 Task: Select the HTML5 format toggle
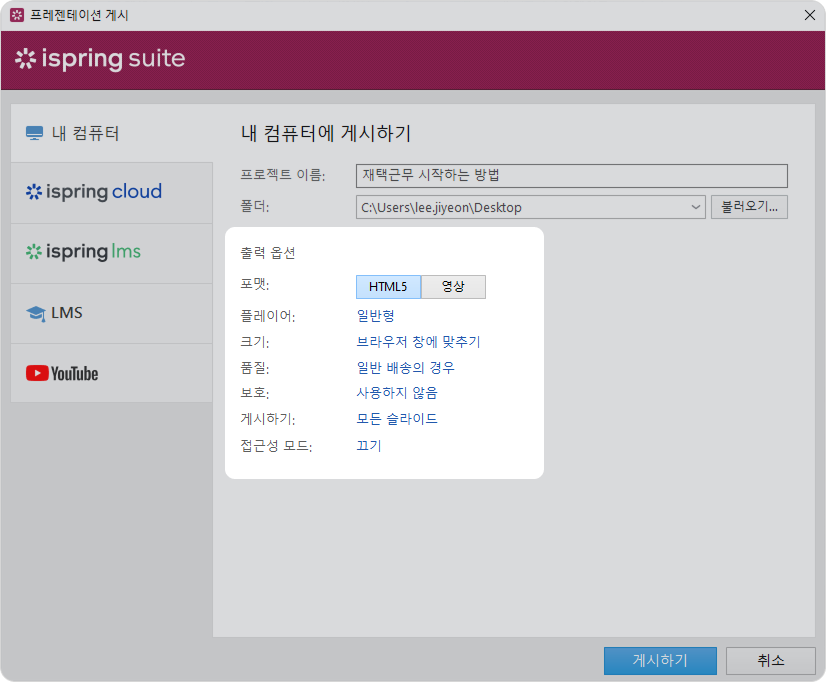388,287
